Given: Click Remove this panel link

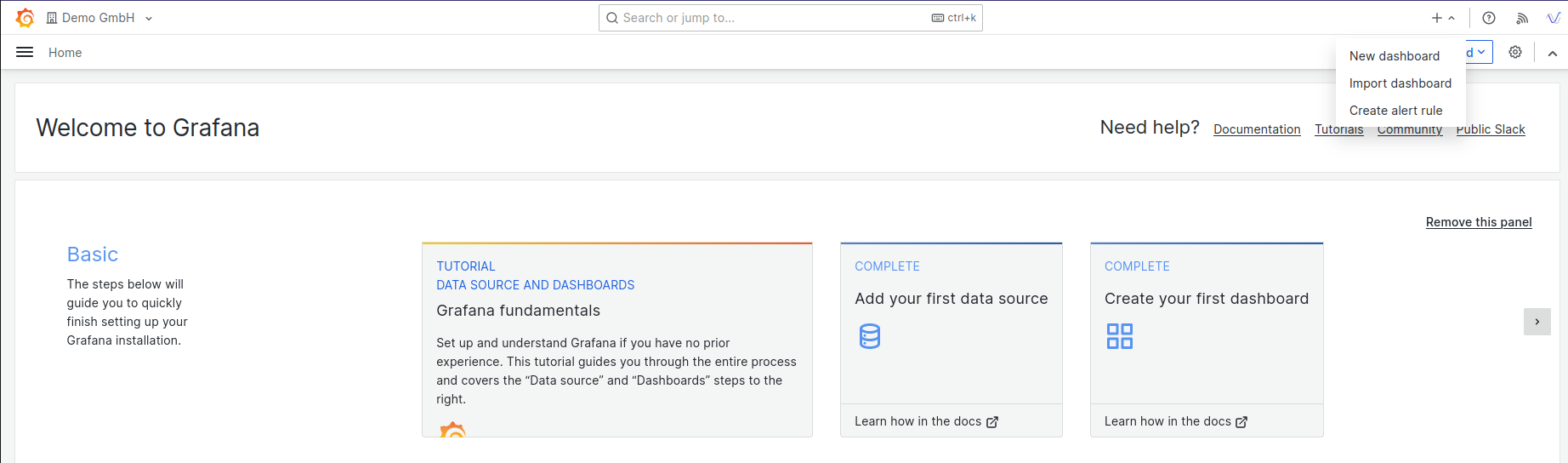Looking at the screenshot, I should point(1478,222).
